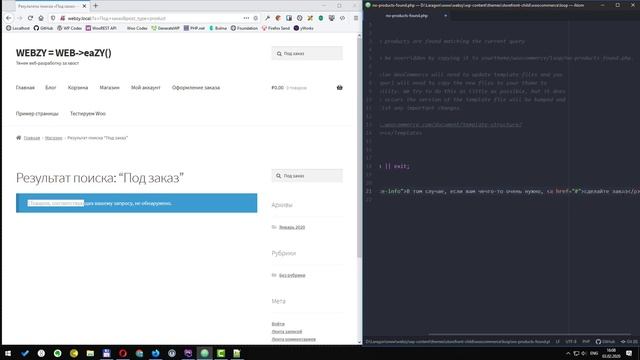Open the floppy disk taskbar app
The height and width of the screenshot is (360, 640).
coord(107,353)
